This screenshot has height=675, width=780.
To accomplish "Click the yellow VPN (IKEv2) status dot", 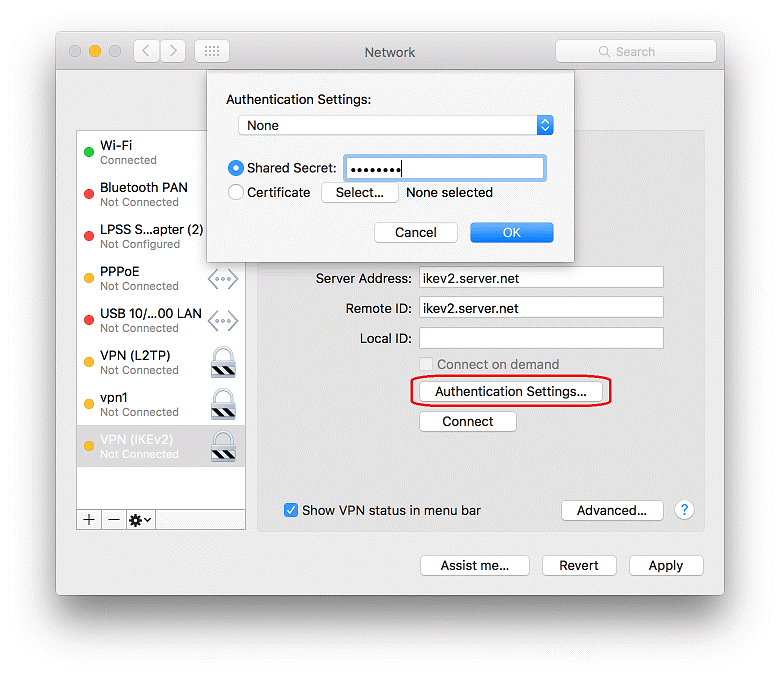I will pos(89,446).
